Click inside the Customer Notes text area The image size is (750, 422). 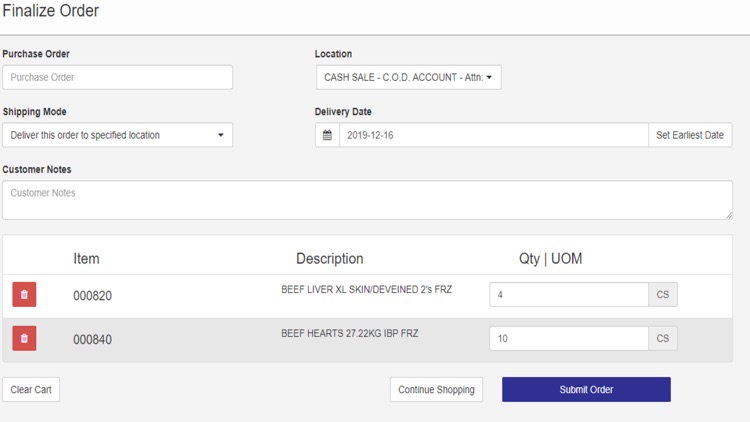coord(366,200)
